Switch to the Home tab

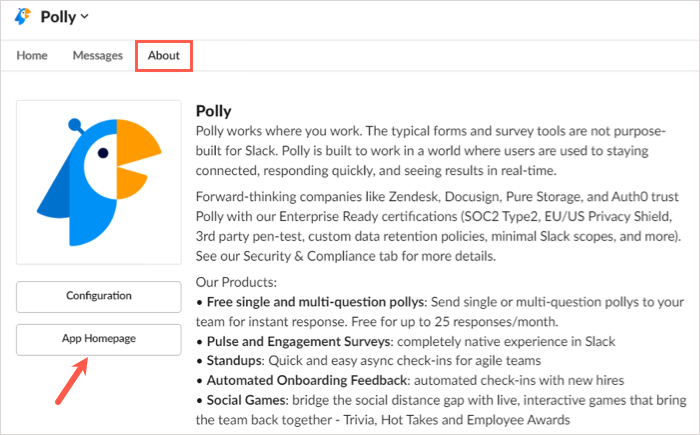(x=32, y=56)
